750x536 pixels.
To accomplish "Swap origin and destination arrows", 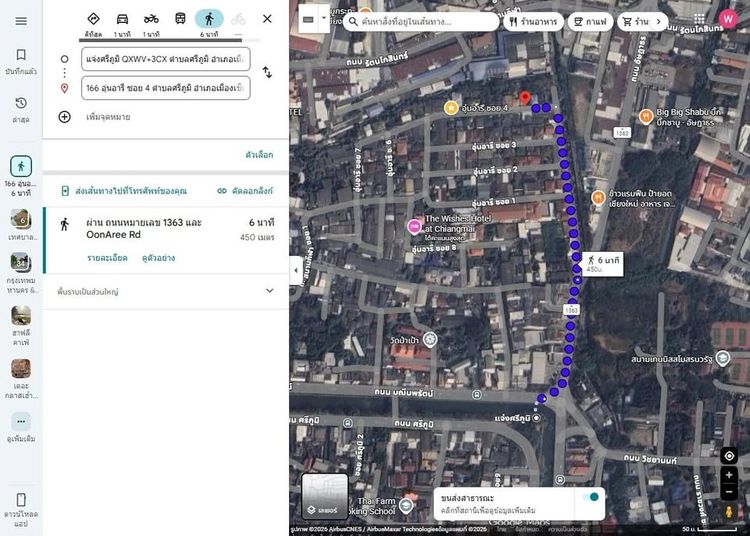I will (267, 72).
